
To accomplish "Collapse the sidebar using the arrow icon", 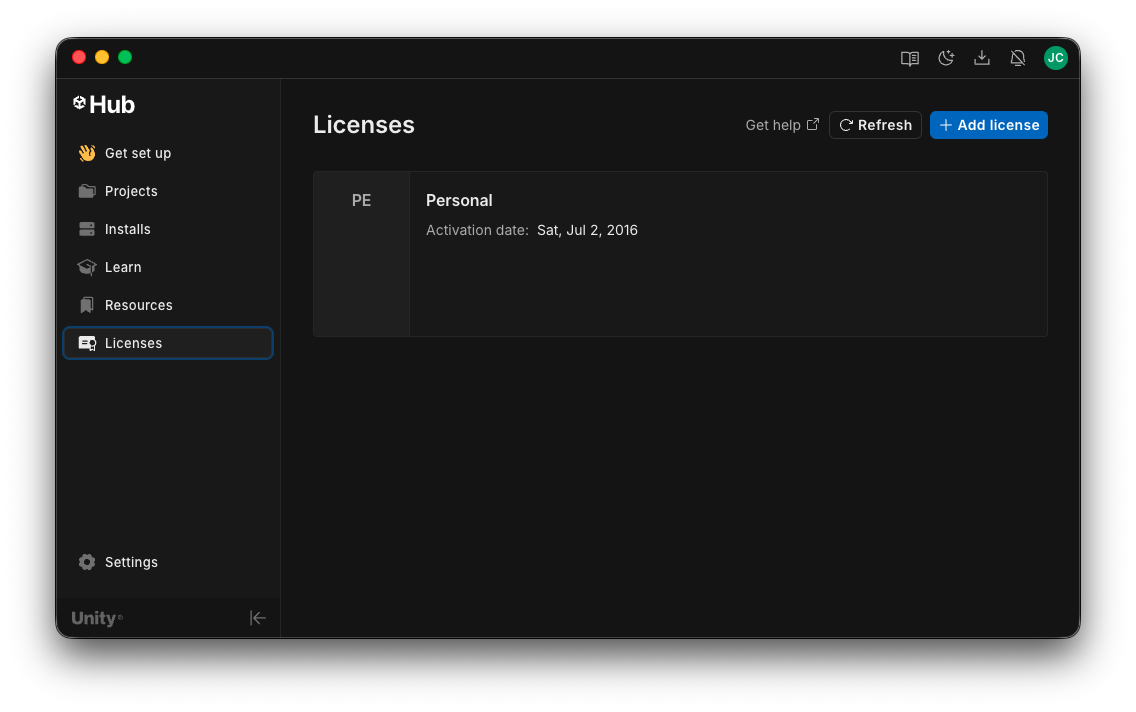I will coord(258,618).
